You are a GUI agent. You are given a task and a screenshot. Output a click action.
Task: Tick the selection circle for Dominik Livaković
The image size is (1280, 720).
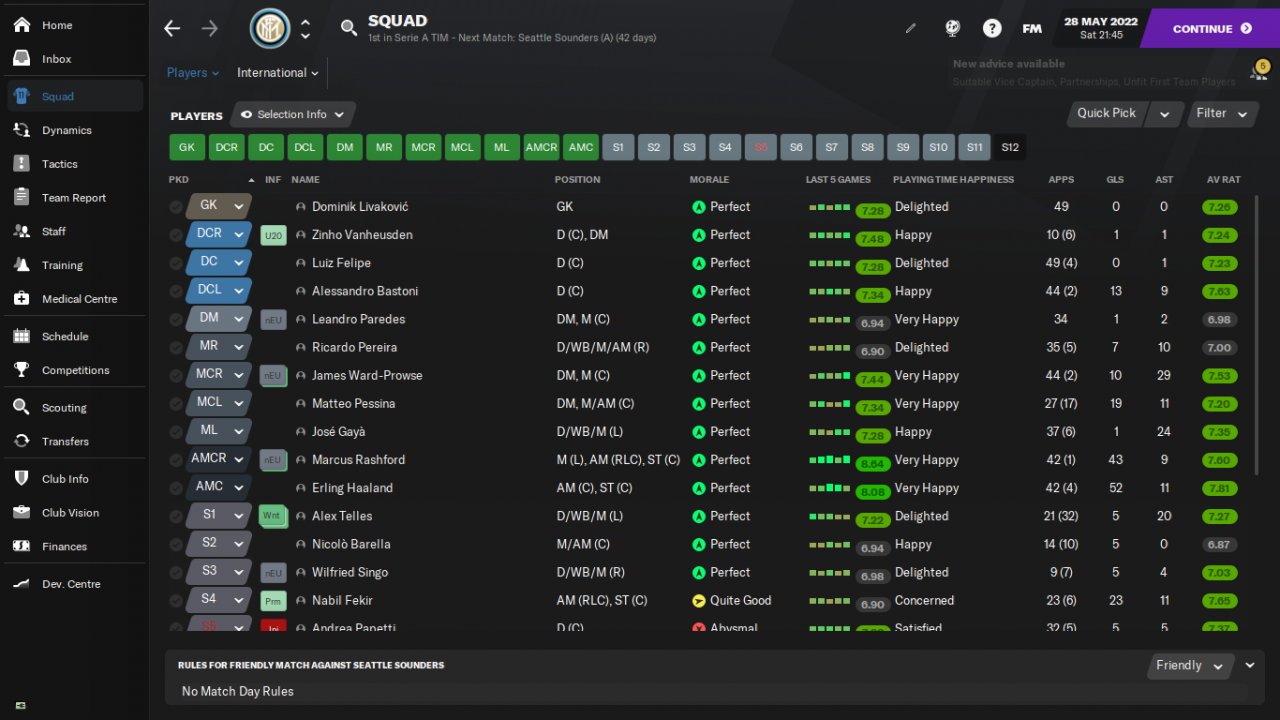coord(176,207)
